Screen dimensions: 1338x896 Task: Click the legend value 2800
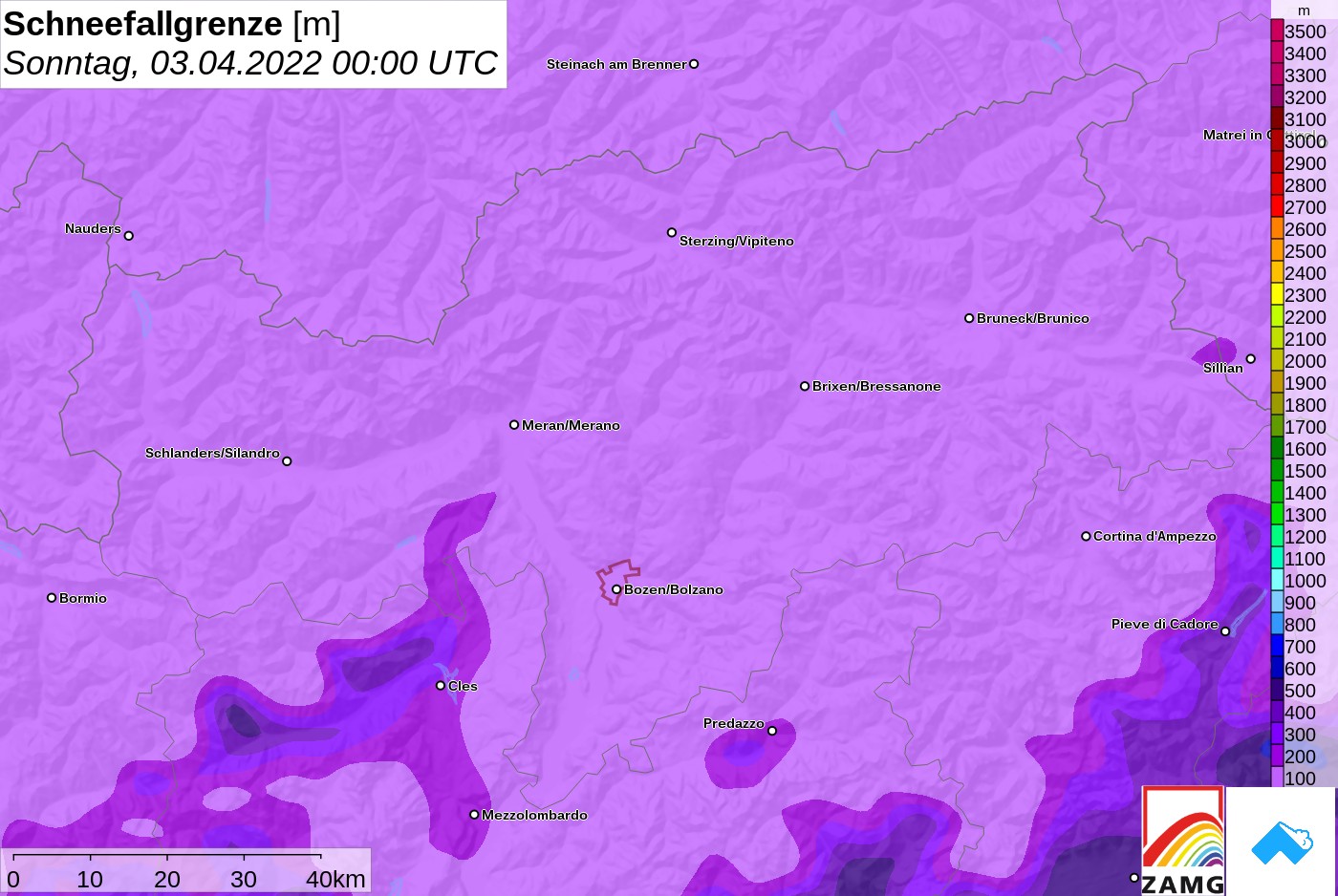(x=1306, y=185)
